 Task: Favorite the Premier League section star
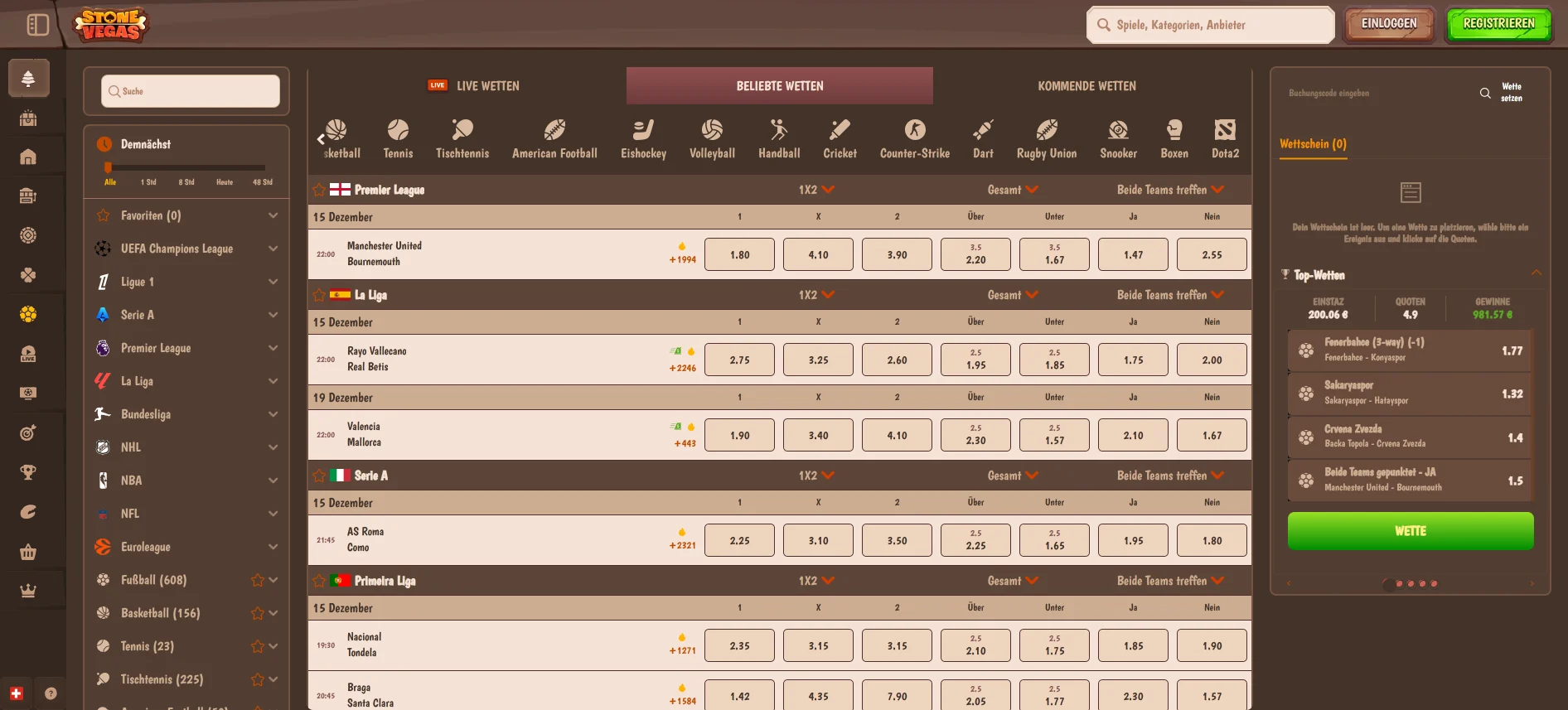click(319, 190)
